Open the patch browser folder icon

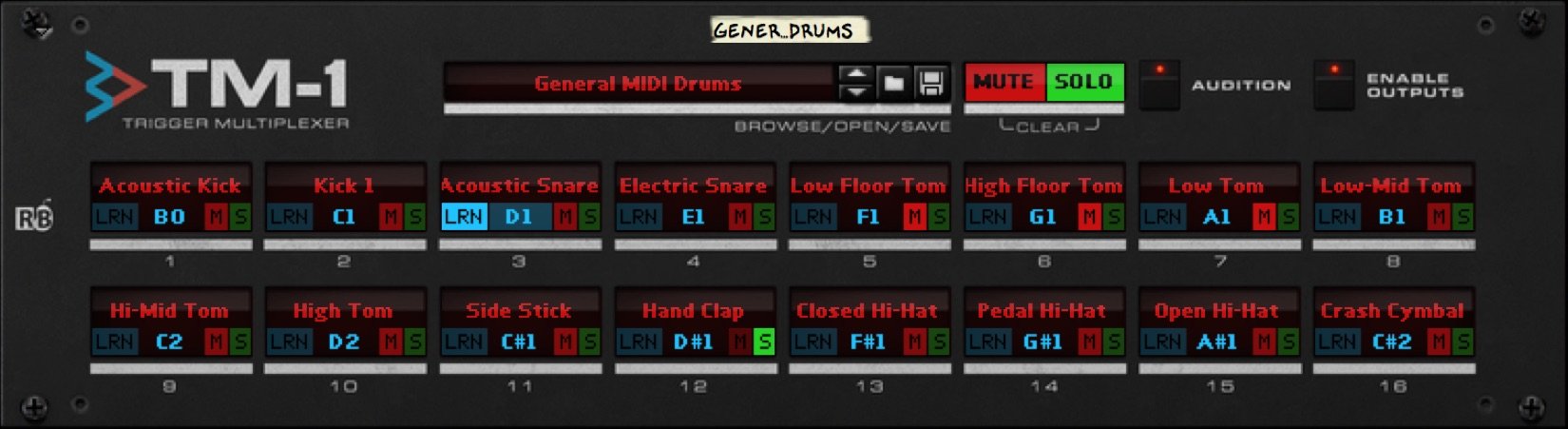[x=893, y=84]
